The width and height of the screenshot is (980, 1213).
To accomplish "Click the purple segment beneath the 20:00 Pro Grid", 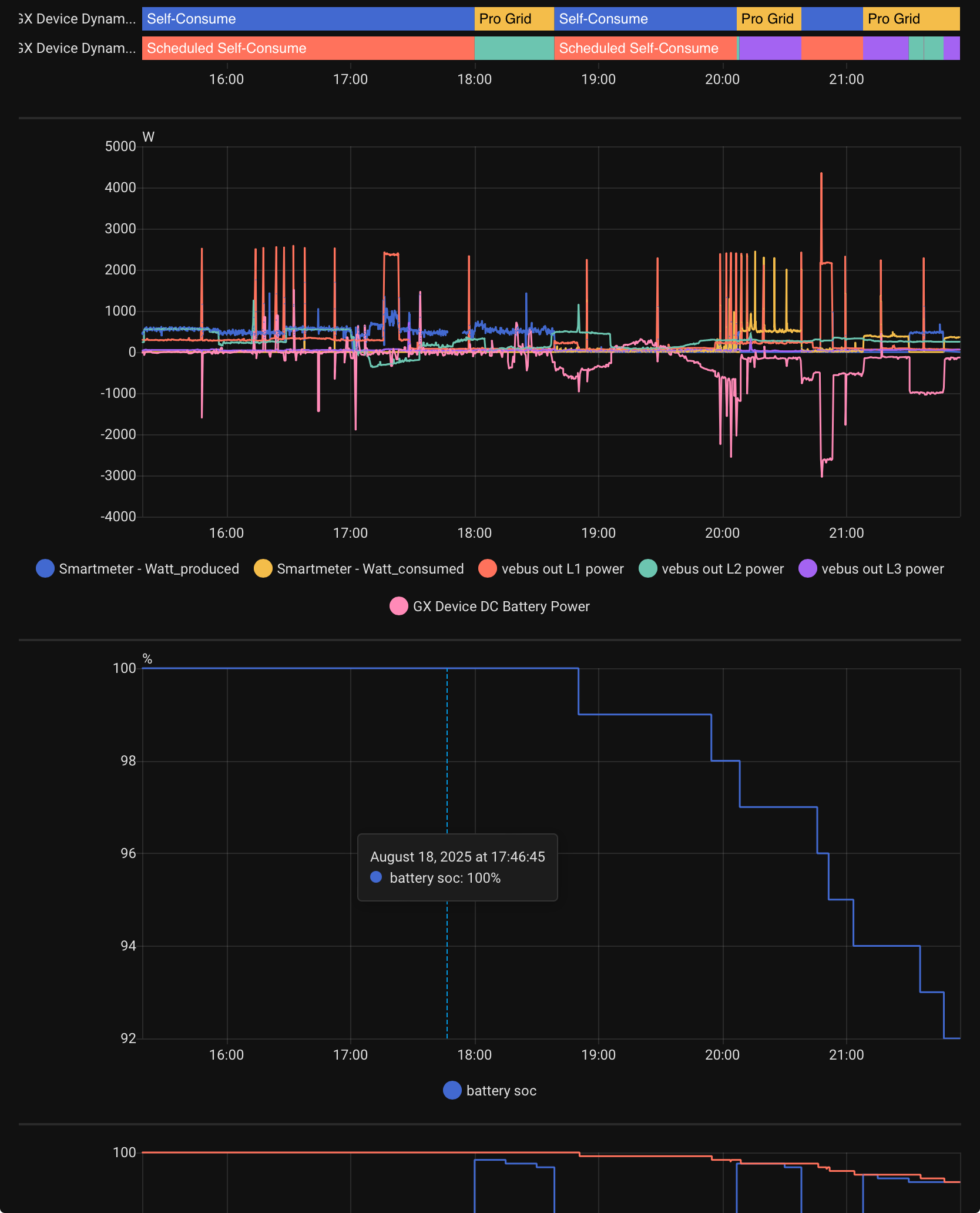I will [770, 48].
